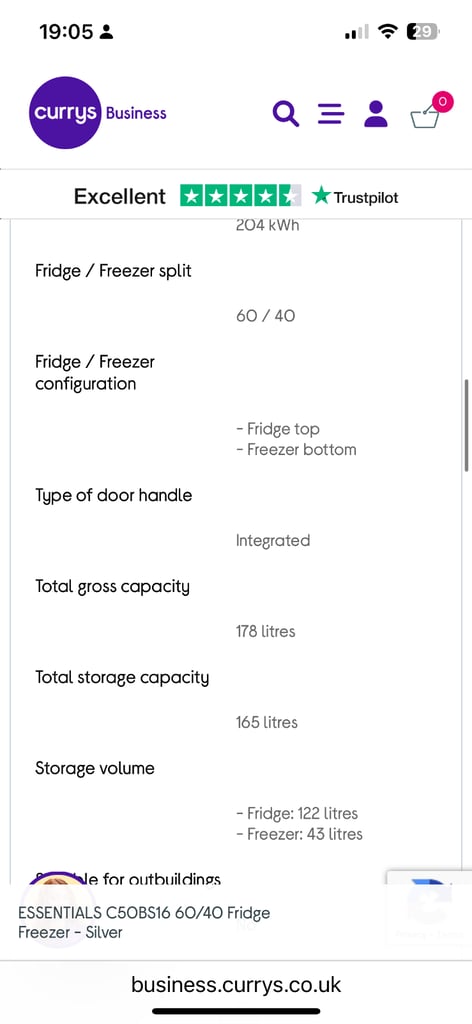Select the Type of door handle row
Screen dimensions: 472x1024
tap(234, 518)
